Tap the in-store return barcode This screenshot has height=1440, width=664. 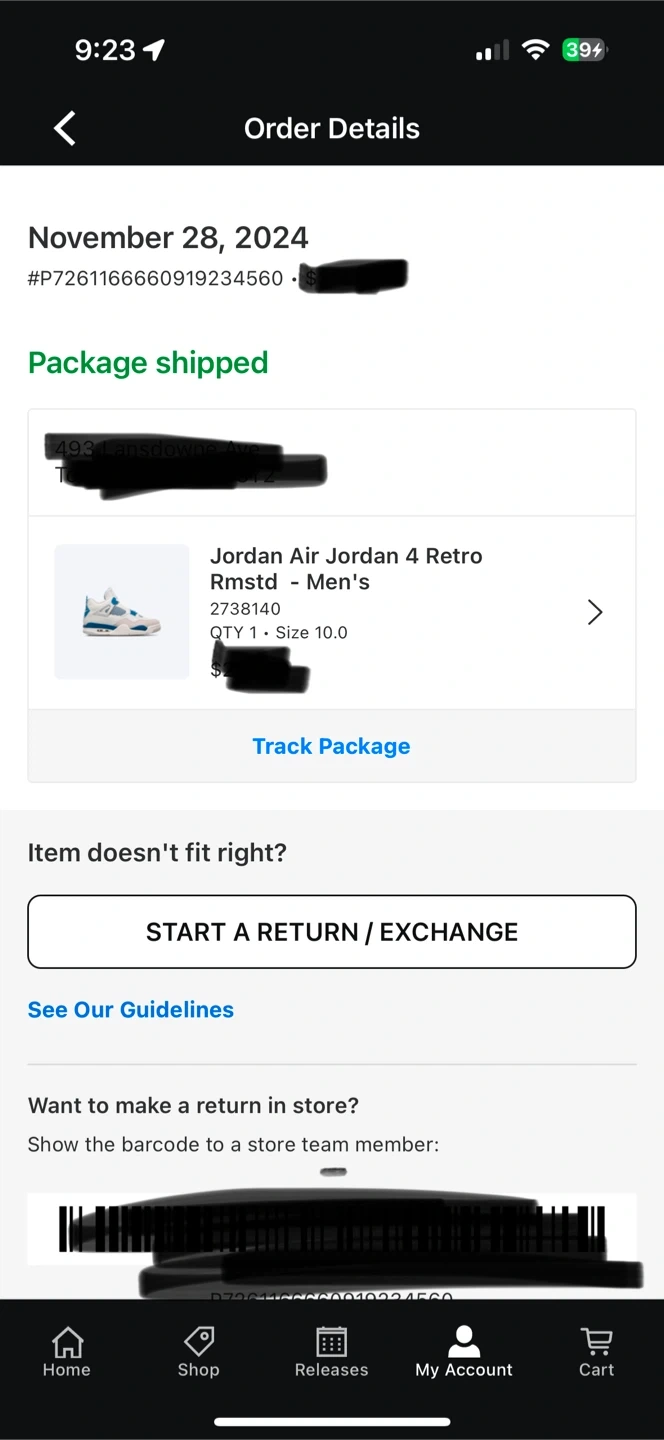click(x=331, y=1228)
